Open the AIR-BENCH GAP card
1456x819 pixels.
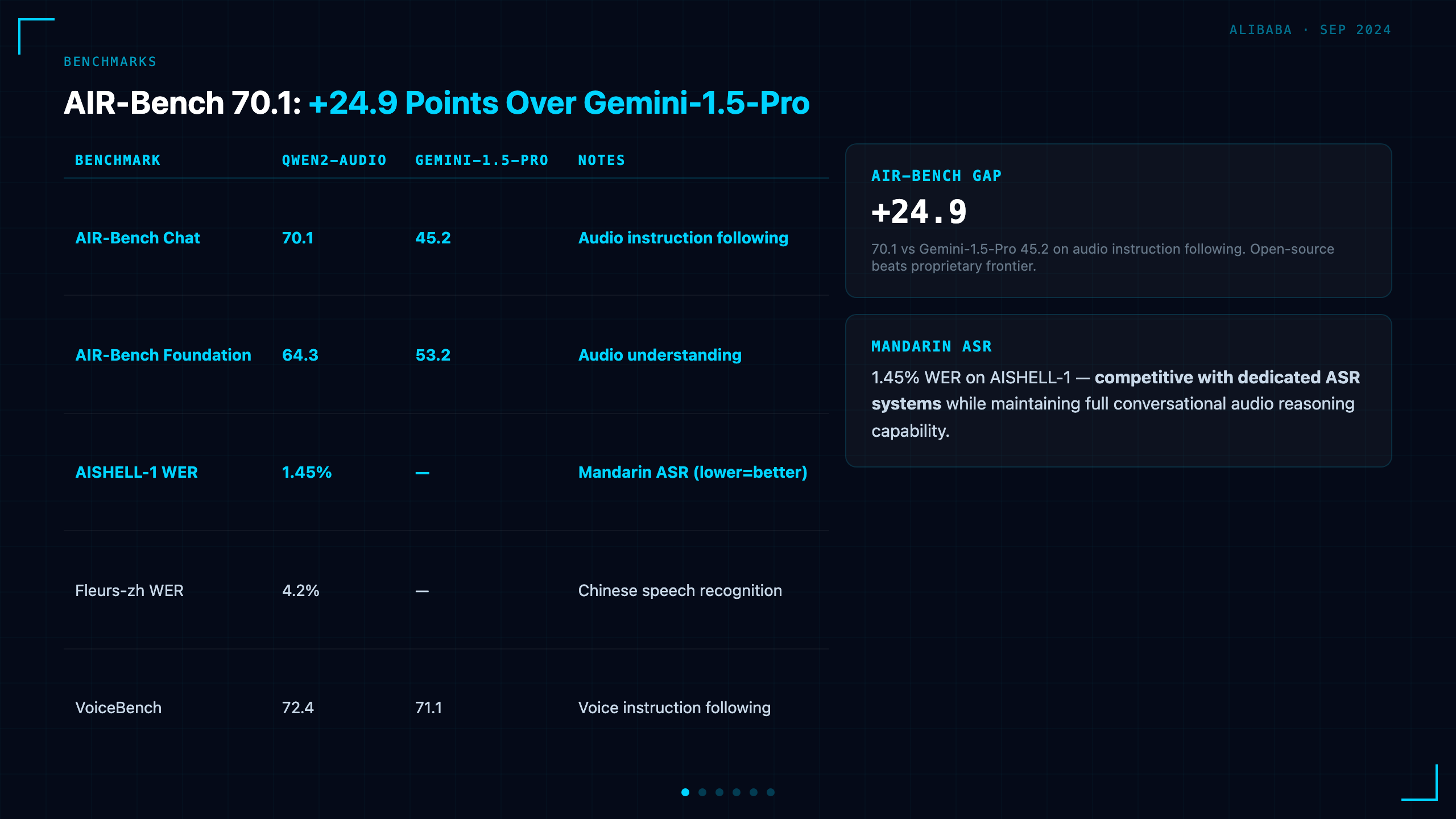coord(1118,221)
